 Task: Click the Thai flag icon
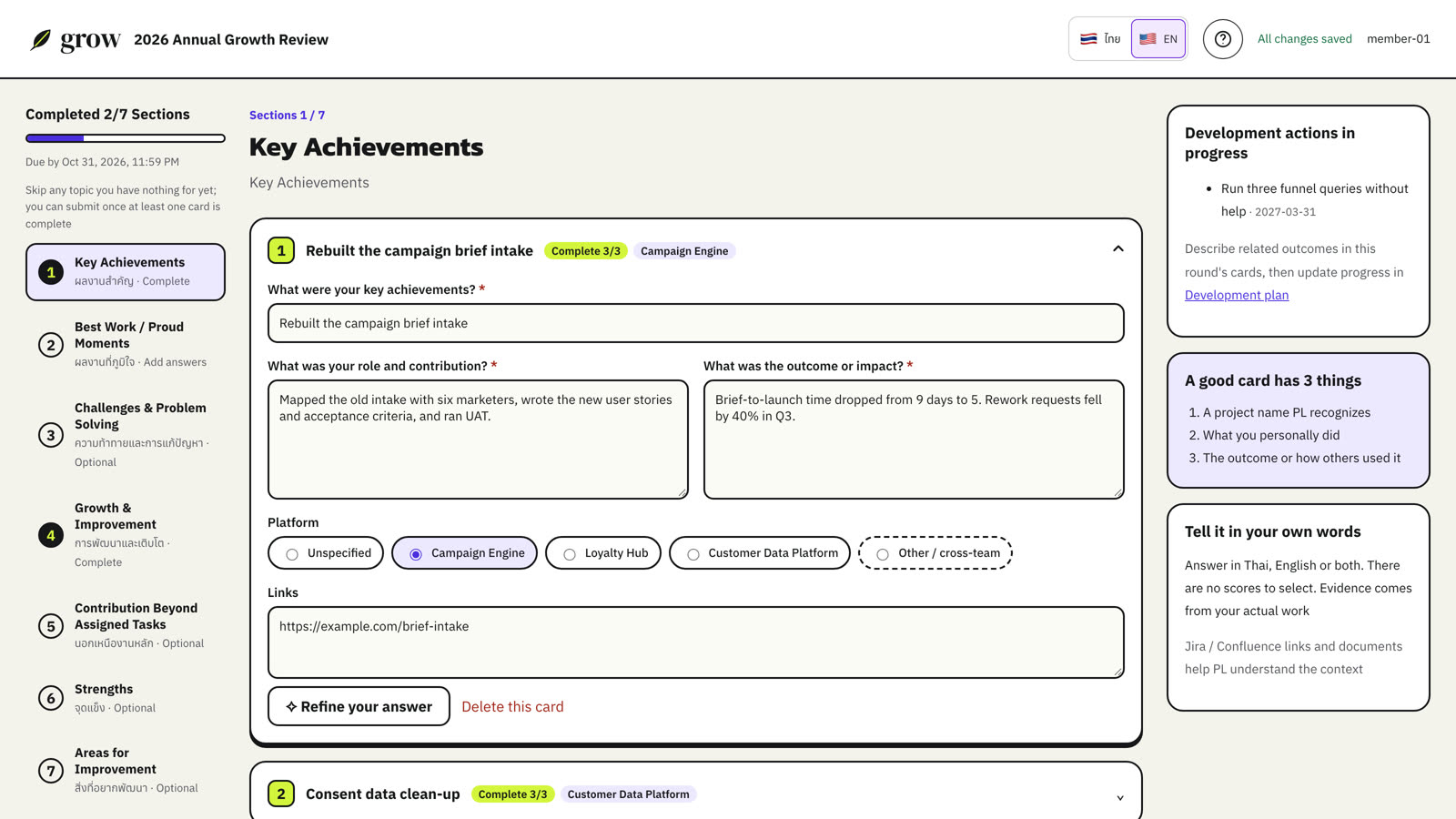tap(1088, 39)
